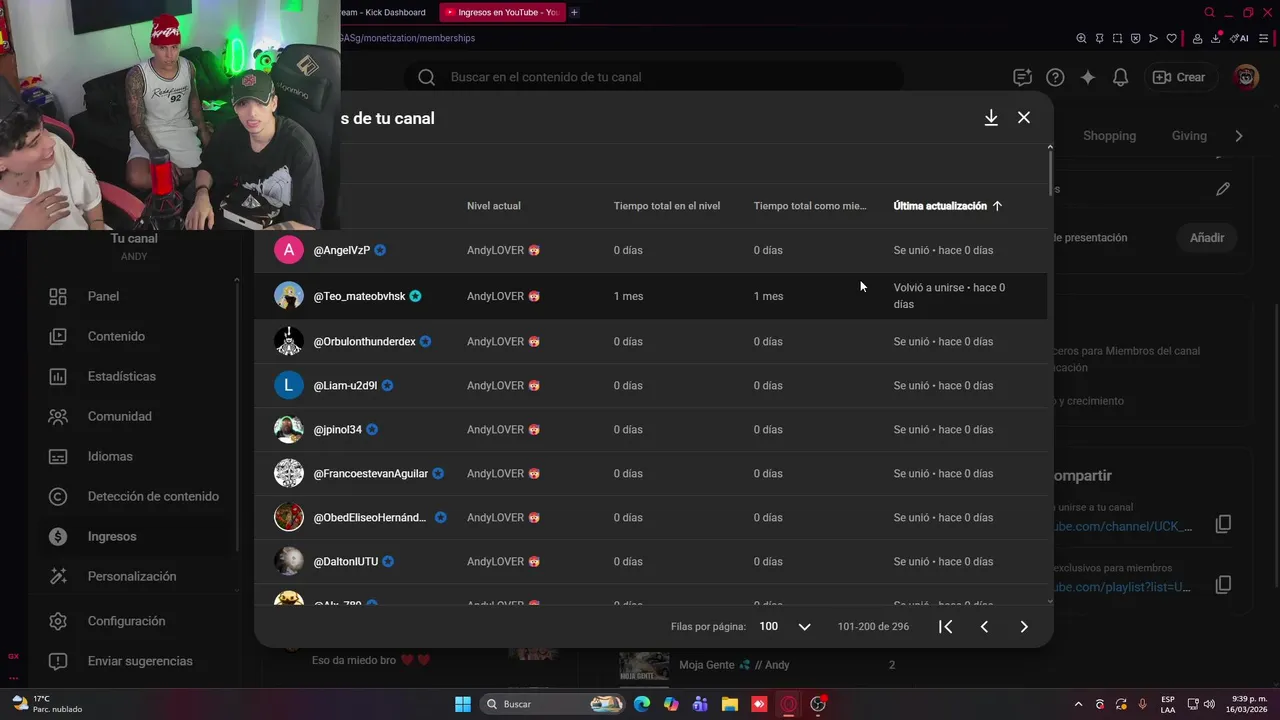Click the heart bookmark icon in address bar
This screenshot has height=720, width=1280.
click(x=1171, y=38)
